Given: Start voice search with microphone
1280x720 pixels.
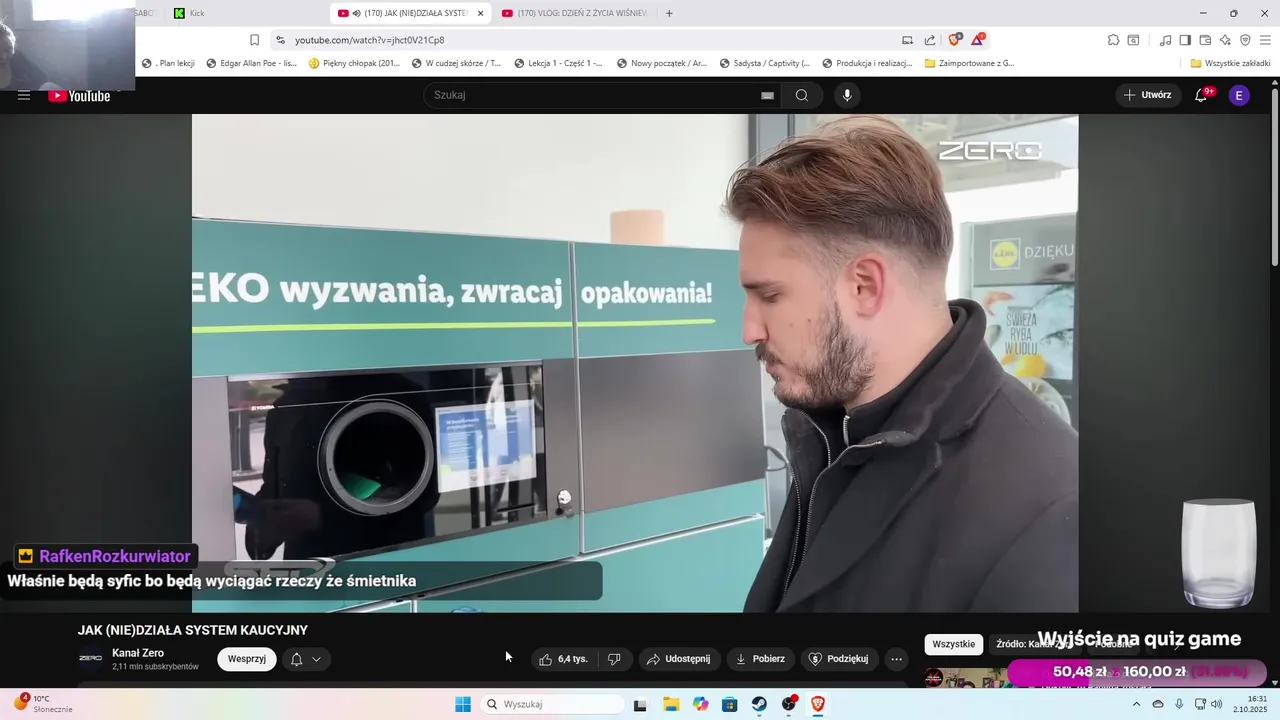Looking at the screenshot, I should pos(847,95).
